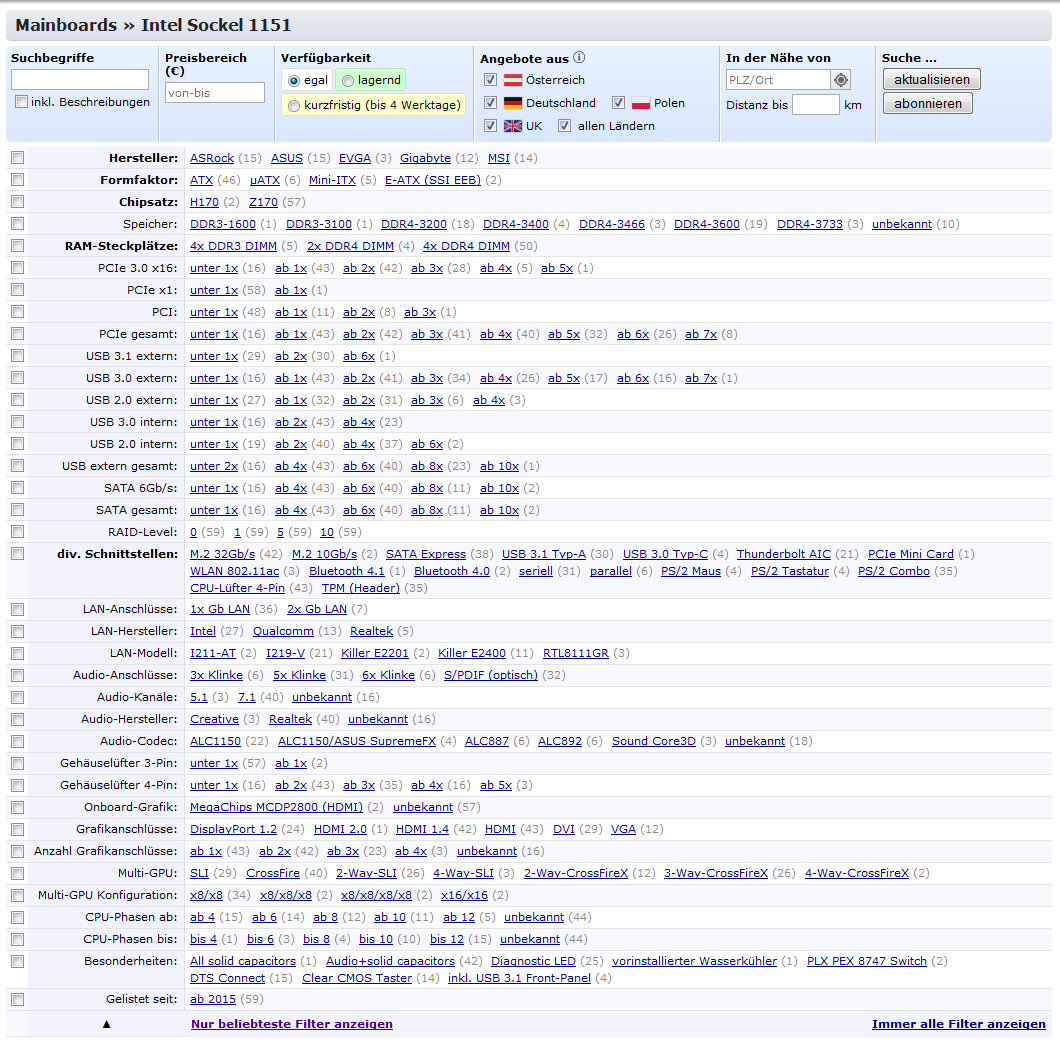The height and width of the screenshot is (1044, 1060).
Task: Click the PLZ/Ort input field
Action: 778,80
